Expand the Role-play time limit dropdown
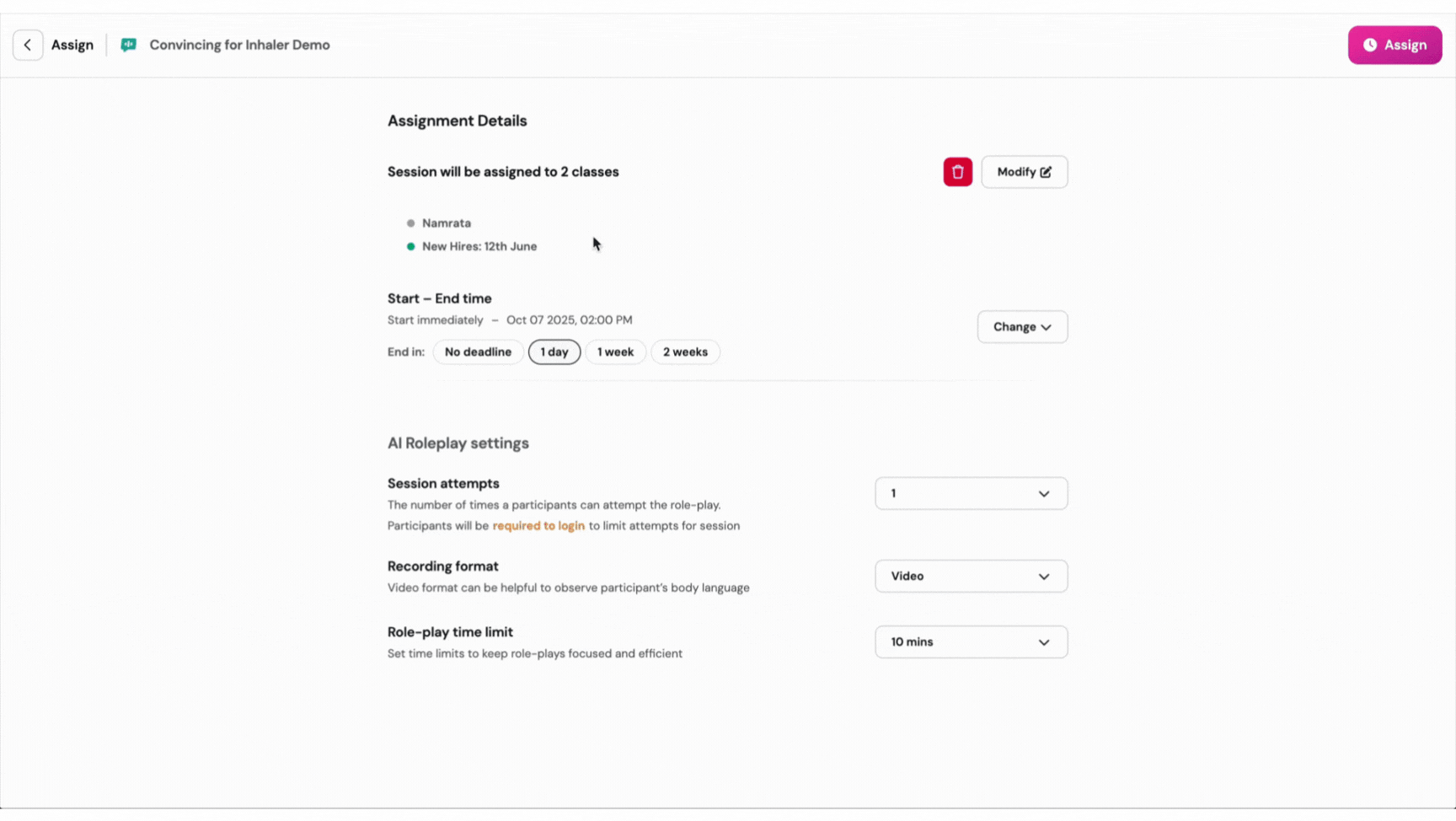Image resolution: width=1456 pixels, height=821 pixels. [x=971, y=642]
